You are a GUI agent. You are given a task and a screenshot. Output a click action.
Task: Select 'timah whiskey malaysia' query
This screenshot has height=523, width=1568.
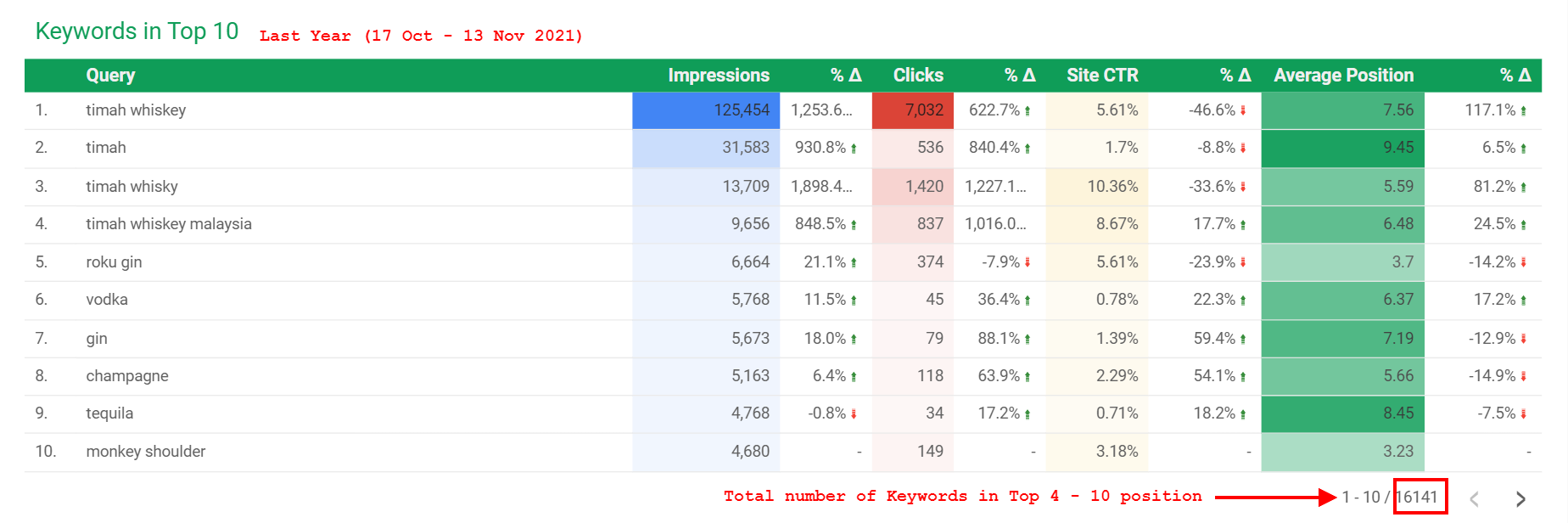(x=169, y=224)
